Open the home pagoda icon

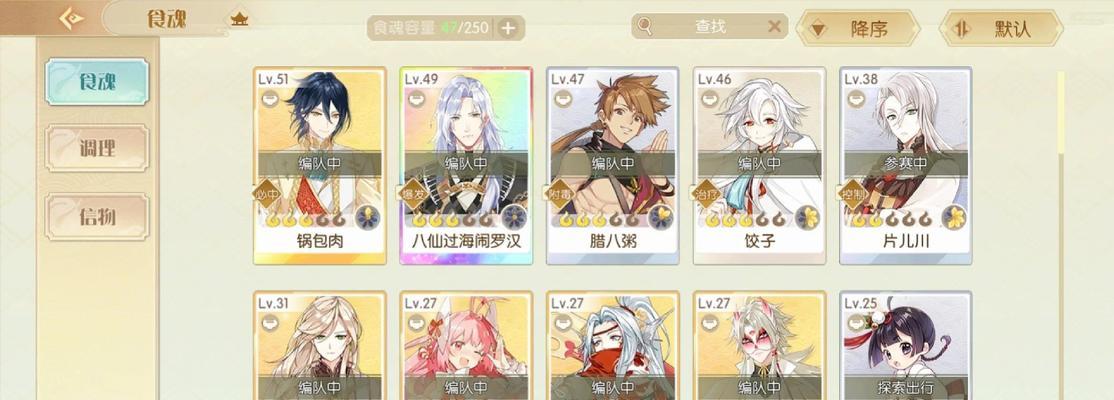click(239, 19)
